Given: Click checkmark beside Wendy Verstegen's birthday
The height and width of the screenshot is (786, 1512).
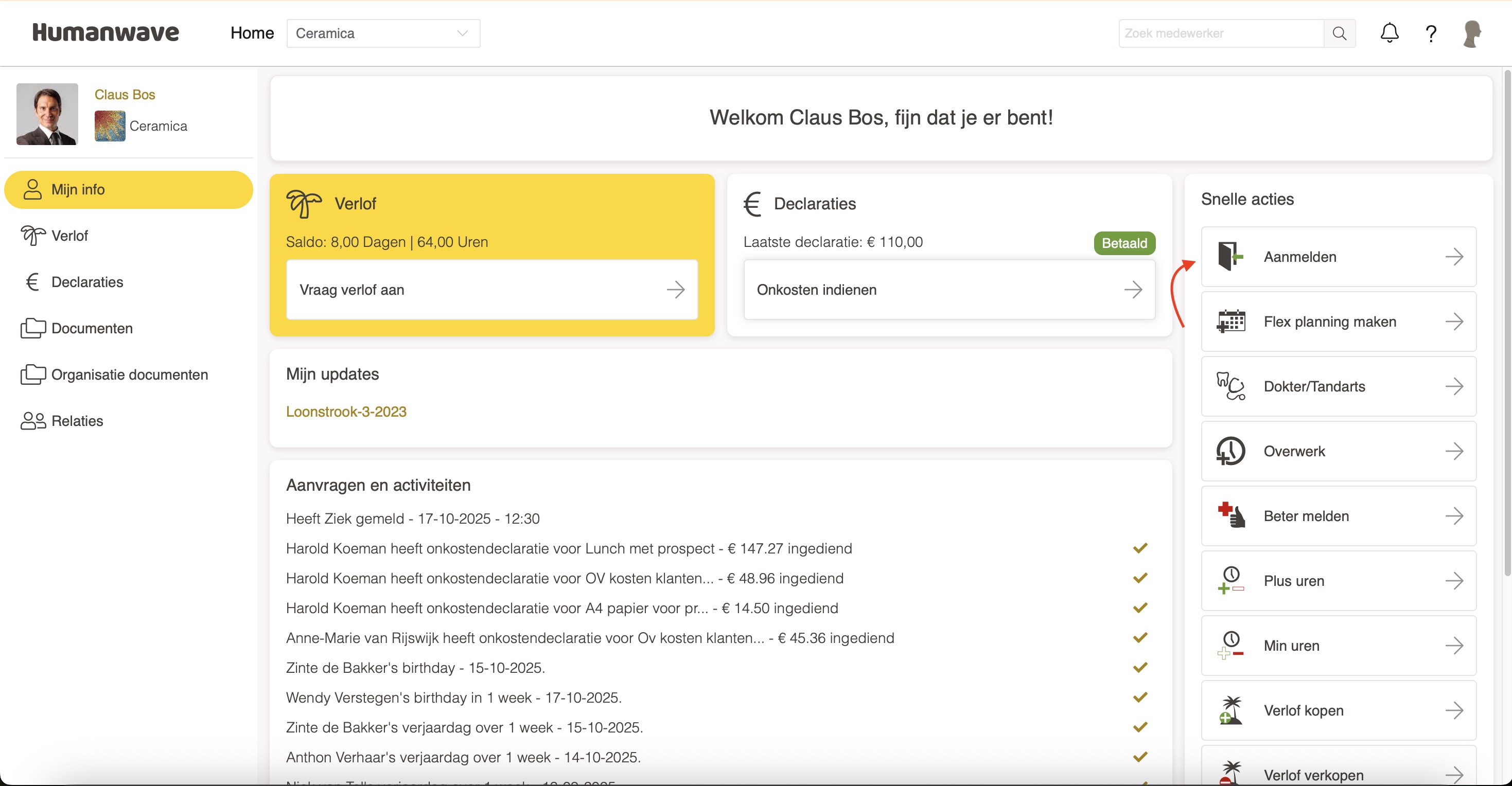Looking at the screenshot, I should [x=1140, y=698].
